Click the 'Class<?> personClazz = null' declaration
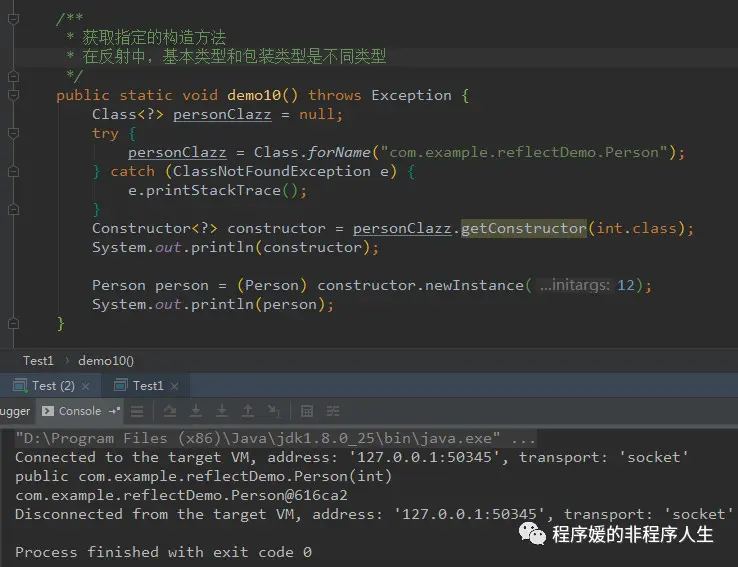This screenshot has width=738, height=567. click(x=217, y=114)
